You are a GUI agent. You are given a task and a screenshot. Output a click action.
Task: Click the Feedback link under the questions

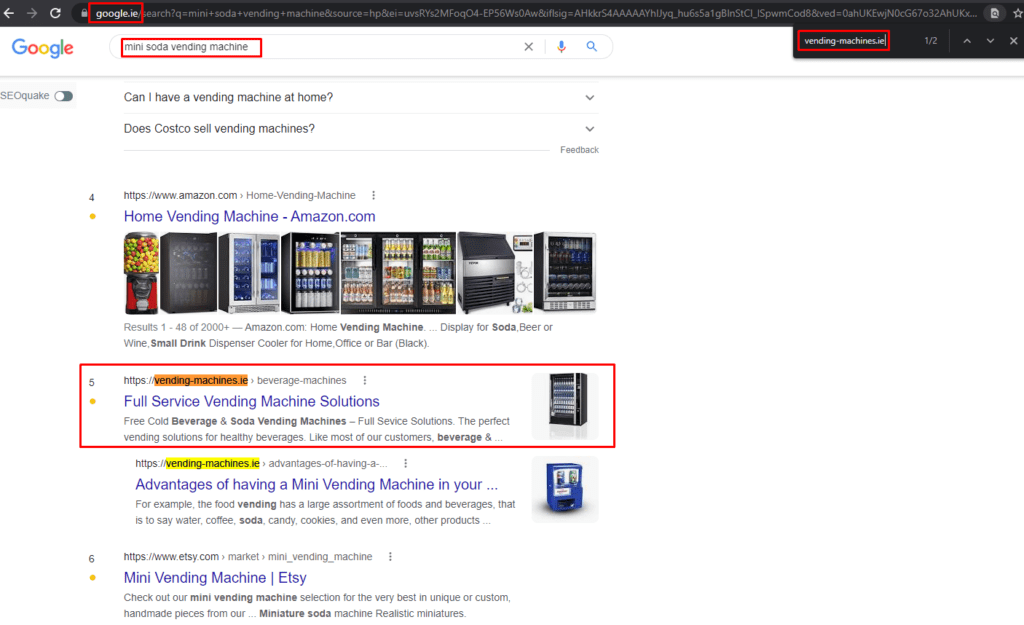[x=579, y=150]
